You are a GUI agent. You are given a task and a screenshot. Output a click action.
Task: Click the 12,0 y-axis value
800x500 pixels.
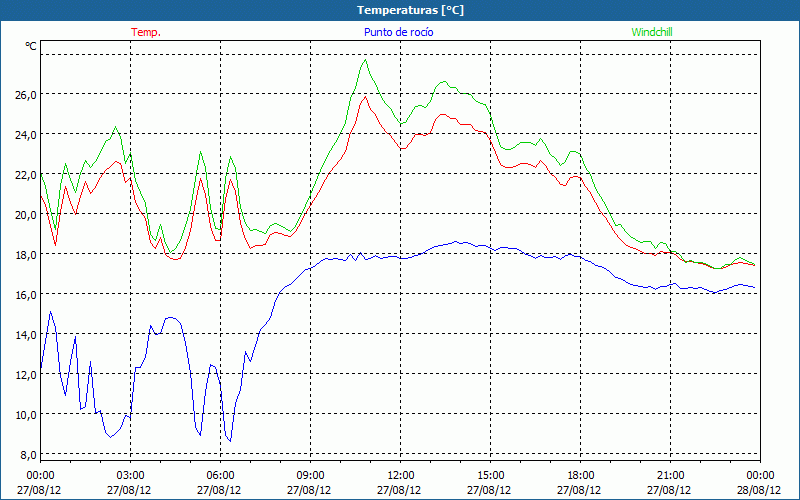point(26,375)
